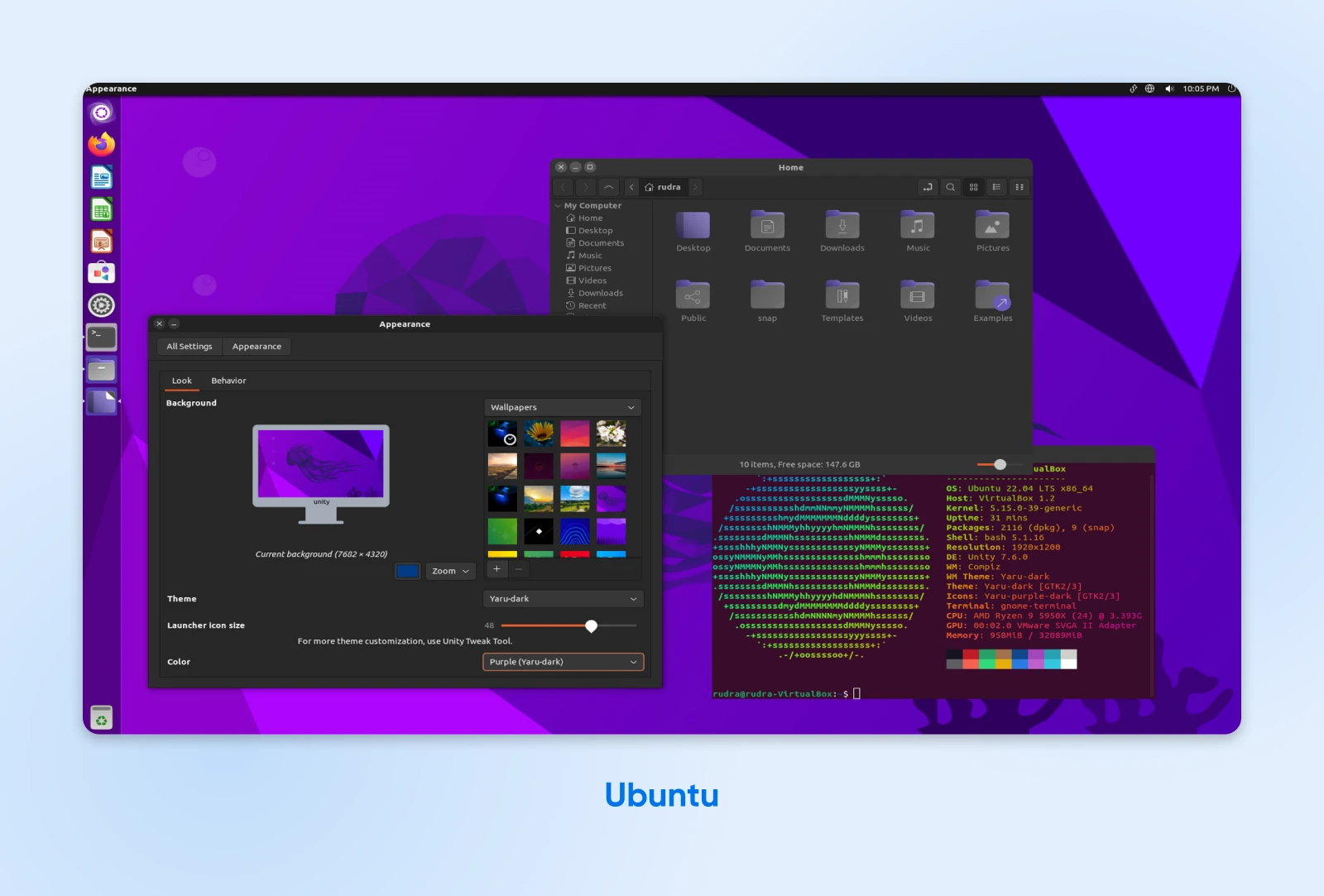
Task: Open LibreOffice Impress from the launcher
Action: [x=102, y=242]
